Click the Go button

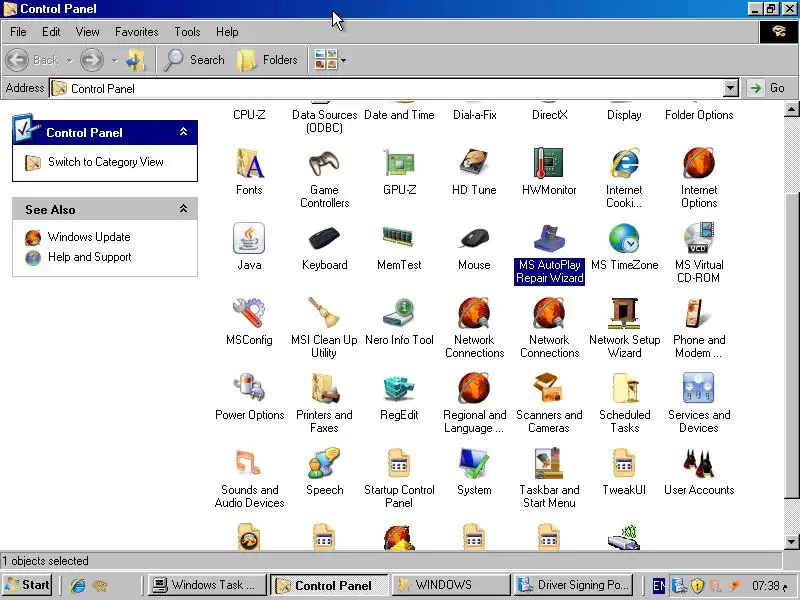(767, 88)
